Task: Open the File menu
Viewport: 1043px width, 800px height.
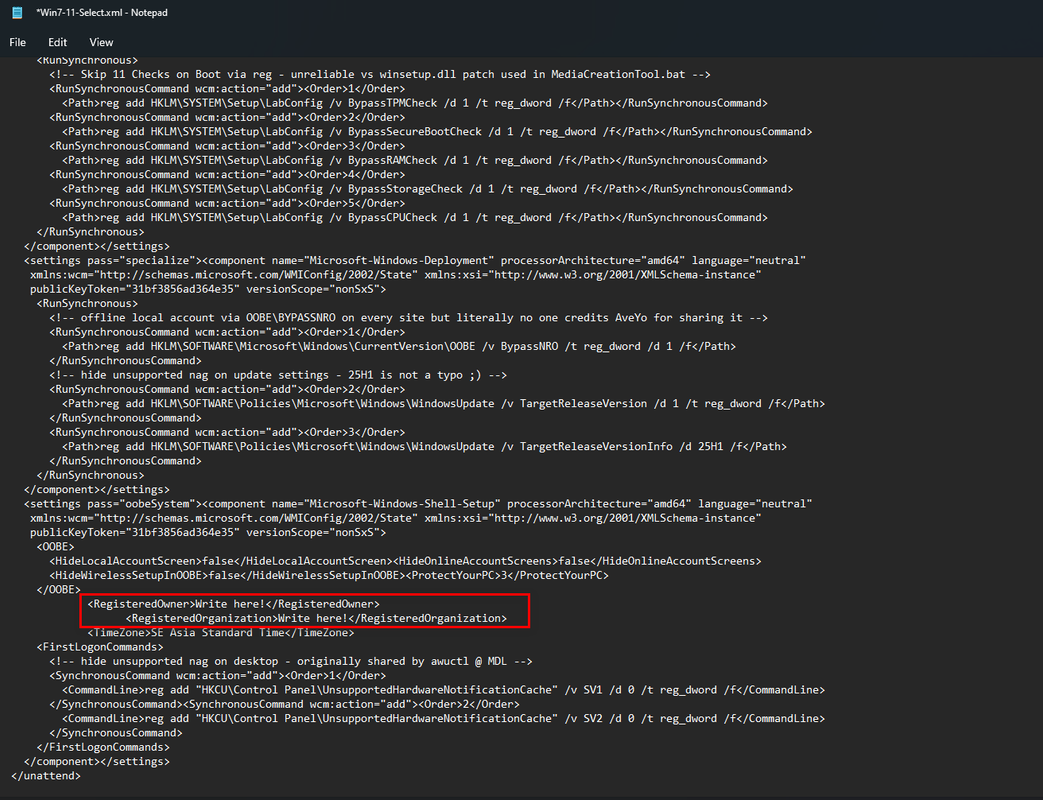Action: click(x=17, y=42)
